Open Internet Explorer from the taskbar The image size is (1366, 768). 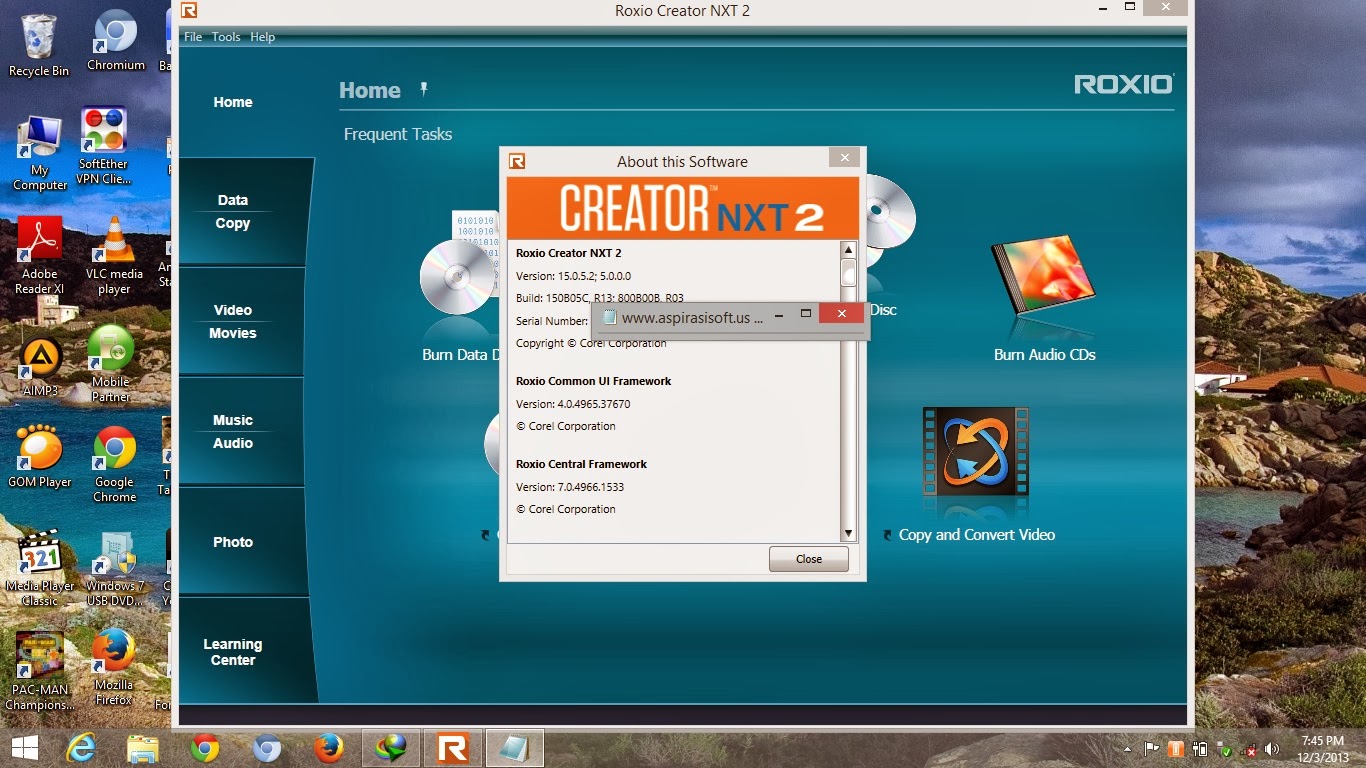click(81, 747)
